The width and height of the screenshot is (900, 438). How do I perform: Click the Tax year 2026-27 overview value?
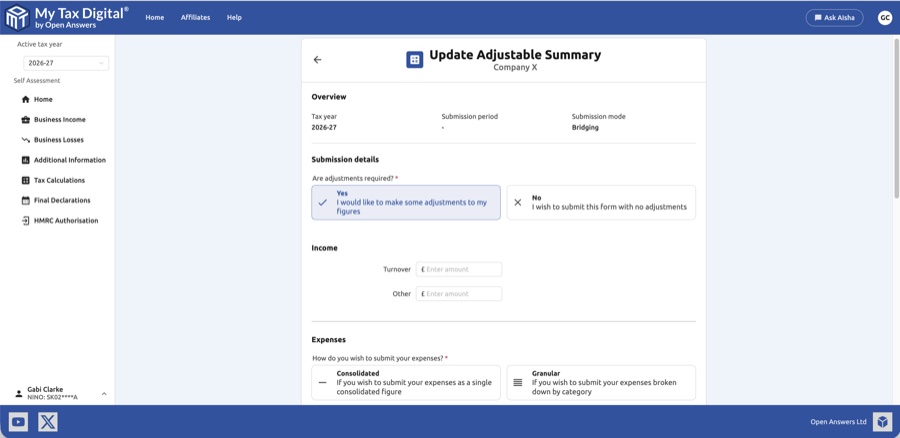coord(324,127)
